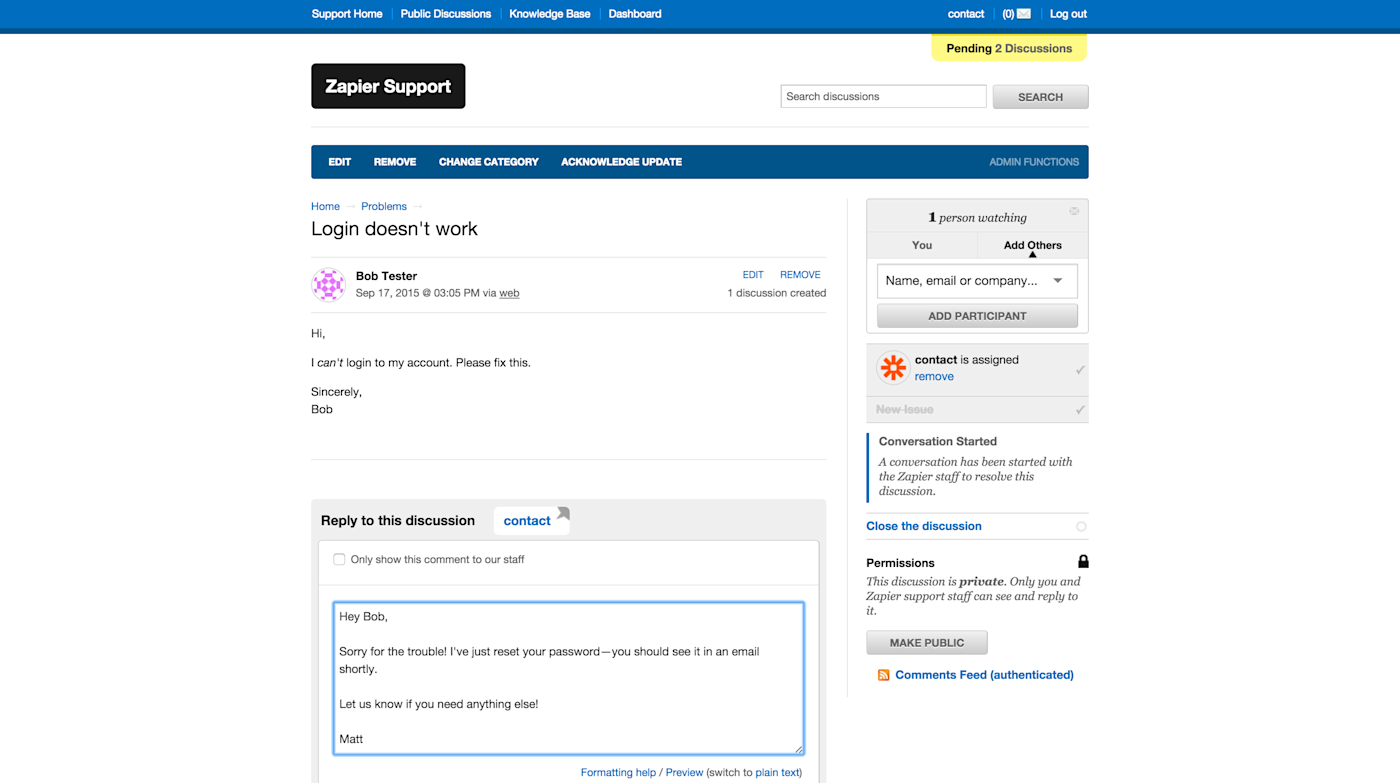Select the You tab in watching panel
1400x783 pixels.
click(922, 245)
